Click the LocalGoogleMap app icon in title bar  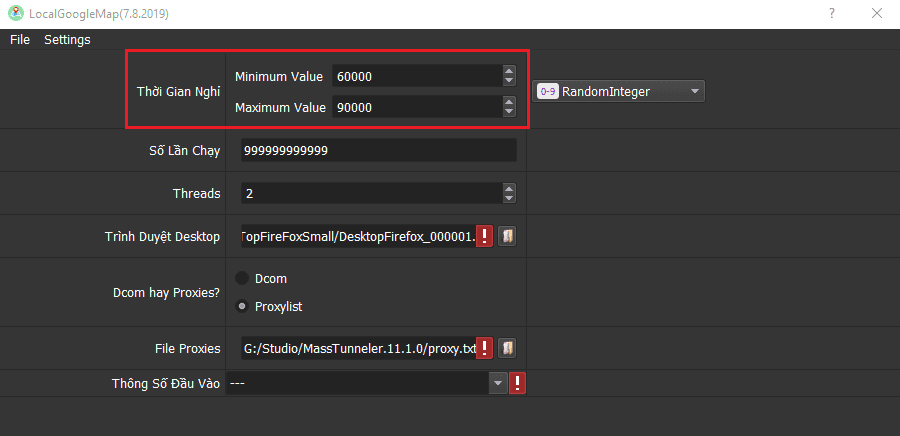click(15, 13)
